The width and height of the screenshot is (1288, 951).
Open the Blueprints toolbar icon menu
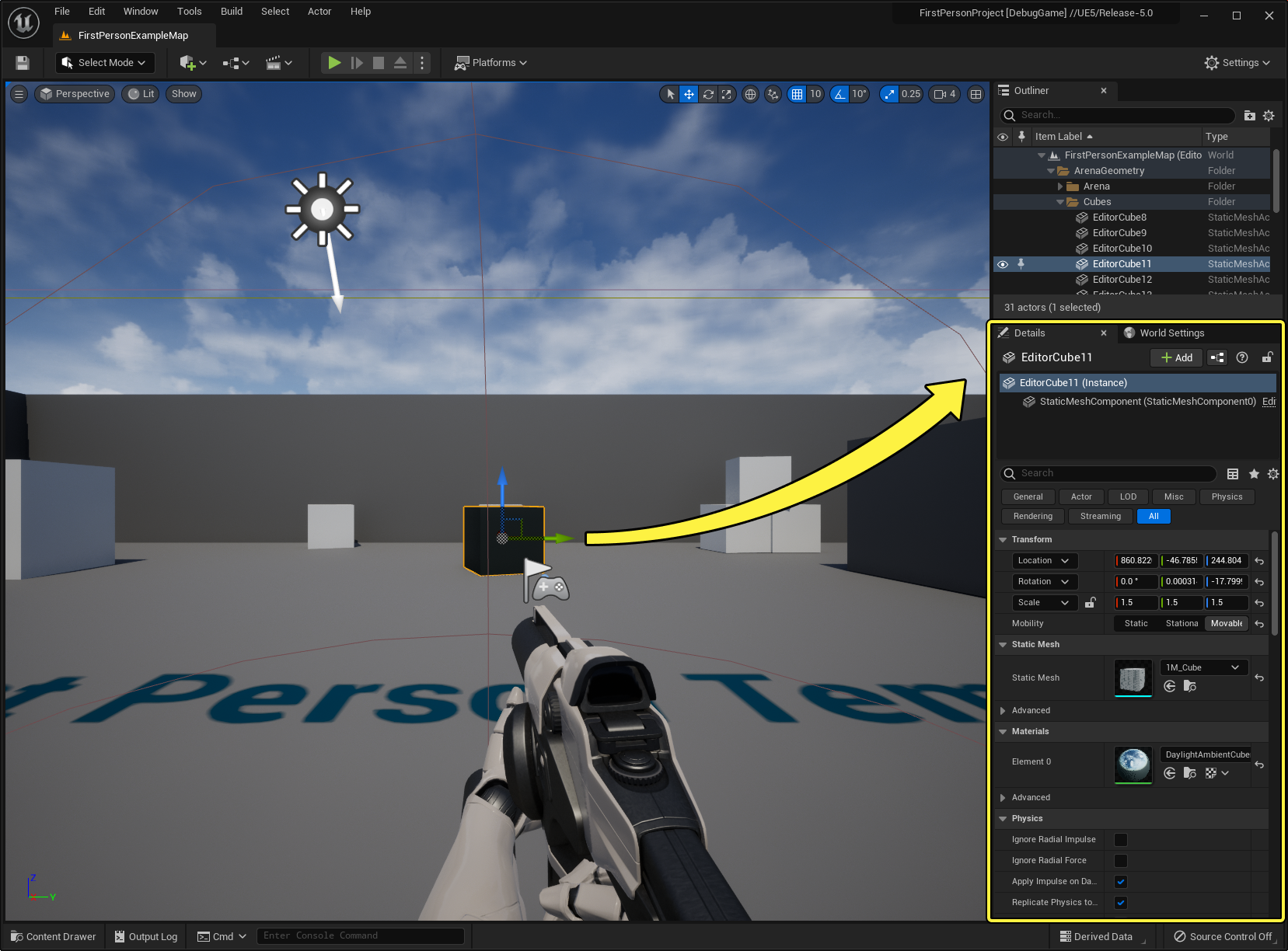[236, 63]
